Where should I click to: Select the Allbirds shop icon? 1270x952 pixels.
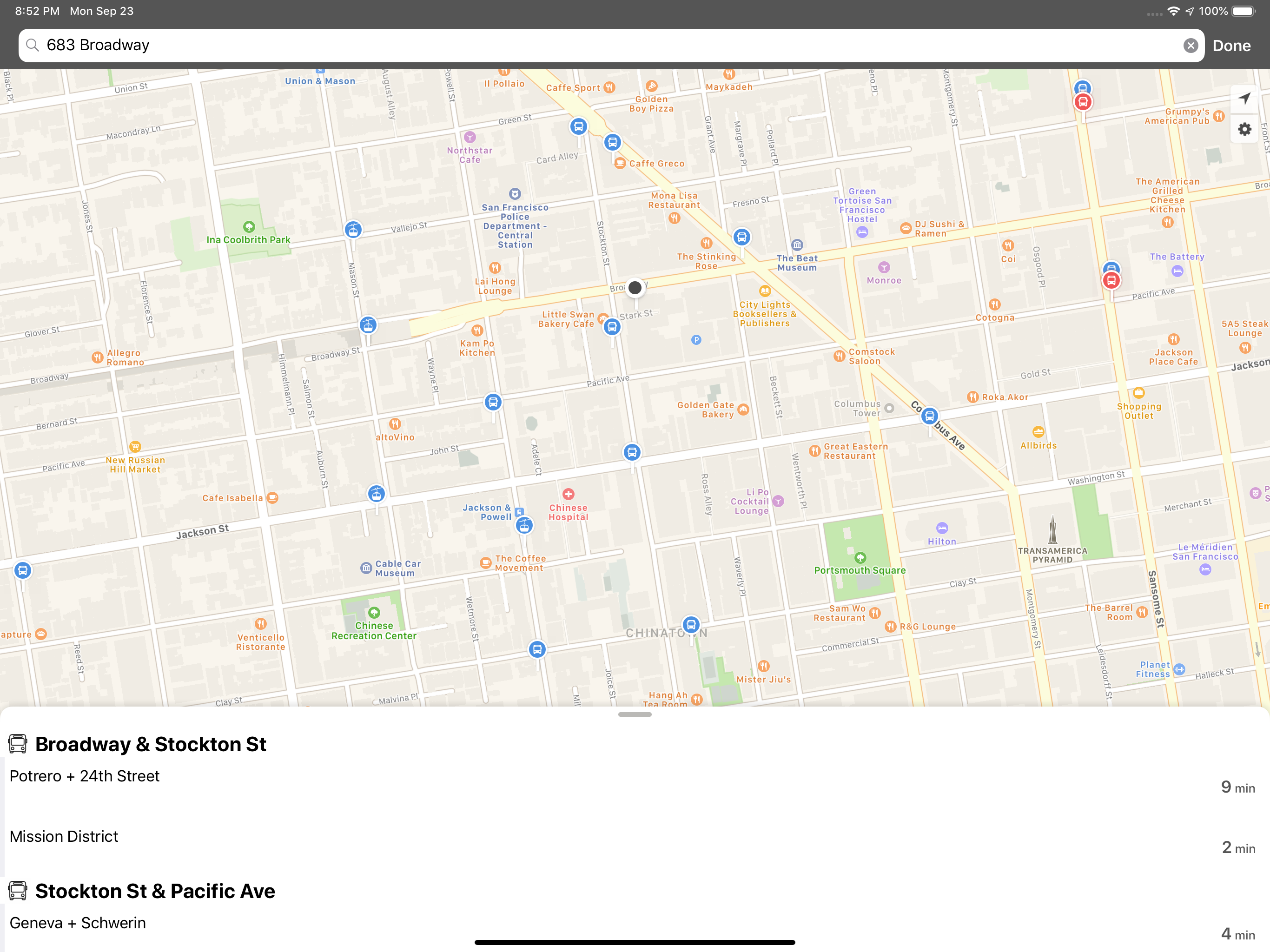coord(1038,432)
